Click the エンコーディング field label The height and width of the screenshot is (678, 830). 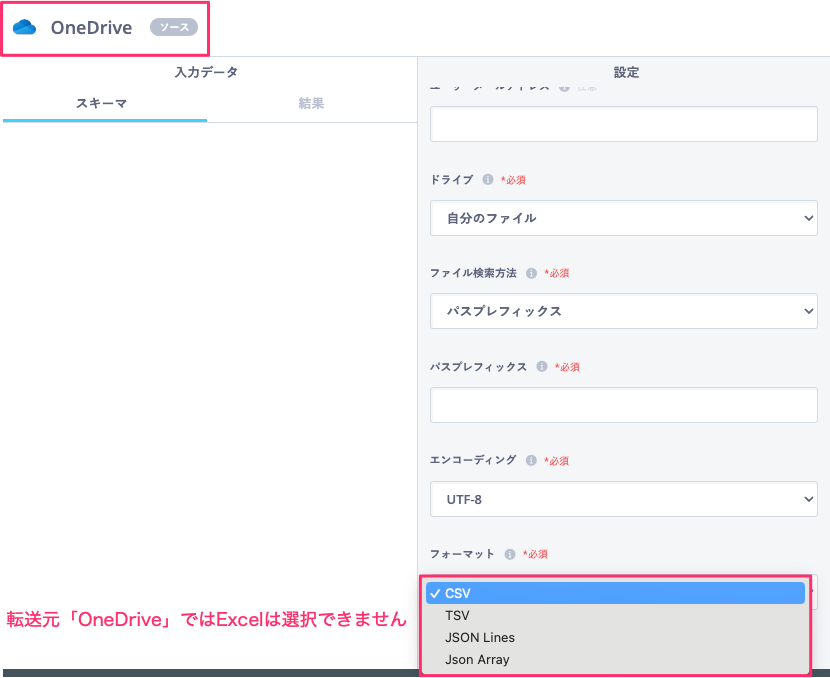point(473,460)
